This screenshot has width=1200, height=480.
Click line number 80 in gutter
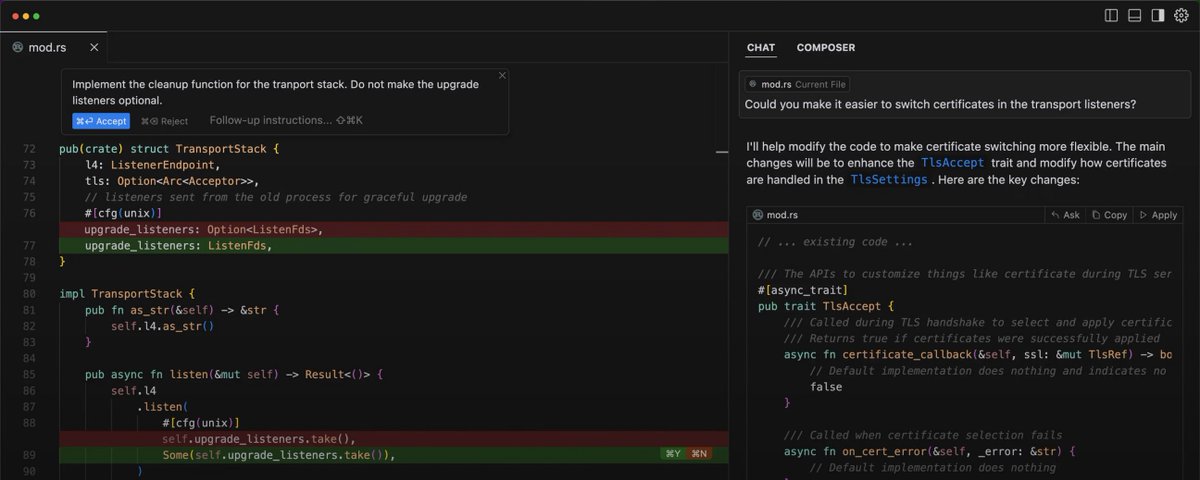pos(29,294)
